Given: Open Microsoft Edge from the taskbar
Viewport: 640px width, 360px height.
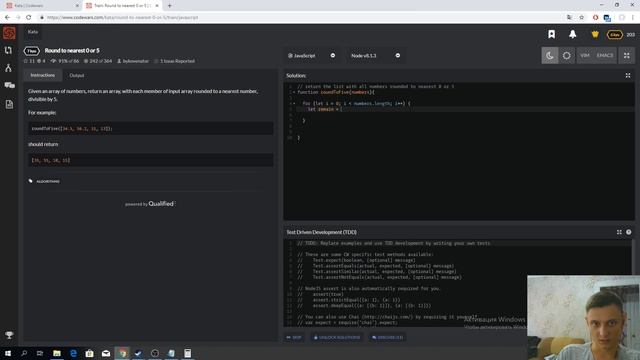Looking at the screenshot, I should pos(73,353).
